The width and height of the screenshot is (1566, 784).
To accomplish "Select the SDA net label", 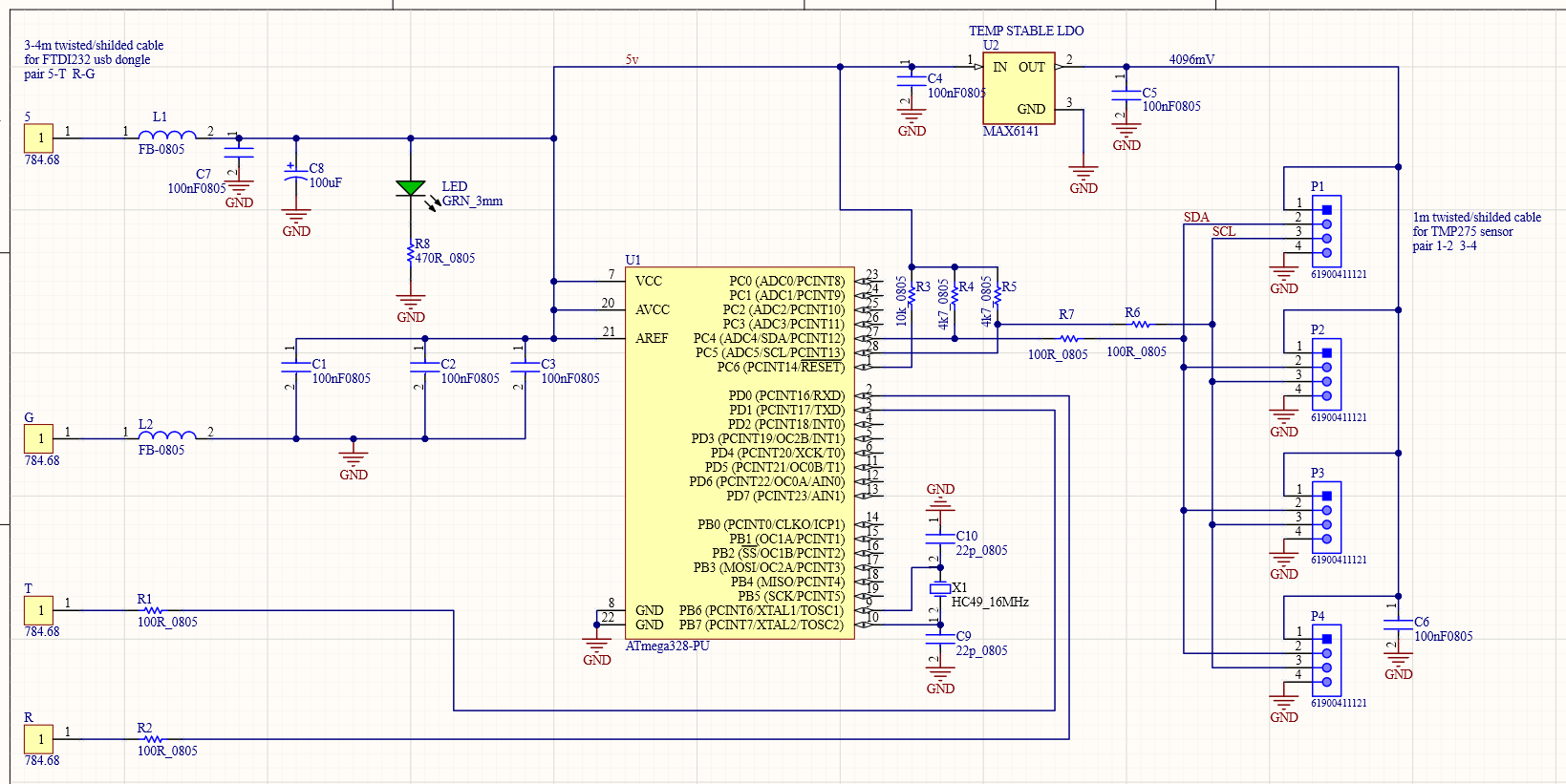I will pos(1196,217).
